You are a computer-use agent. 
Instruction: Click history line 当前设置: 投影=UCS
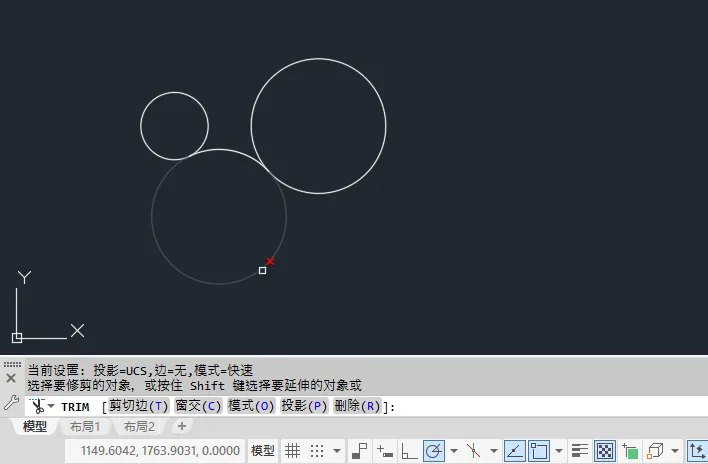coord(140,371)
